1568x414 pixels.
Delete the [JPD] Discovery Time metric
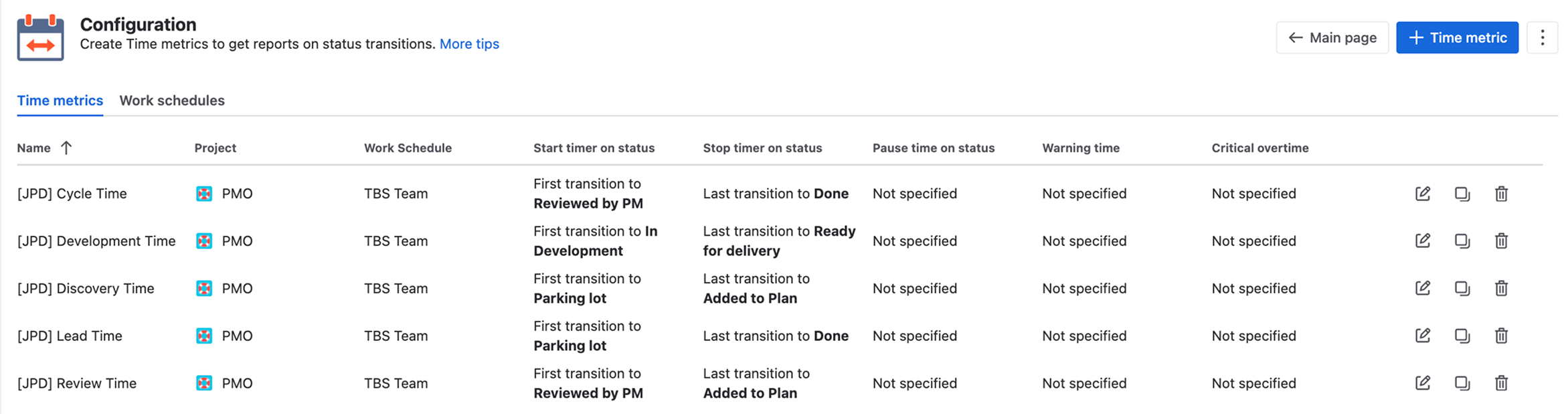pos(1501,288)
